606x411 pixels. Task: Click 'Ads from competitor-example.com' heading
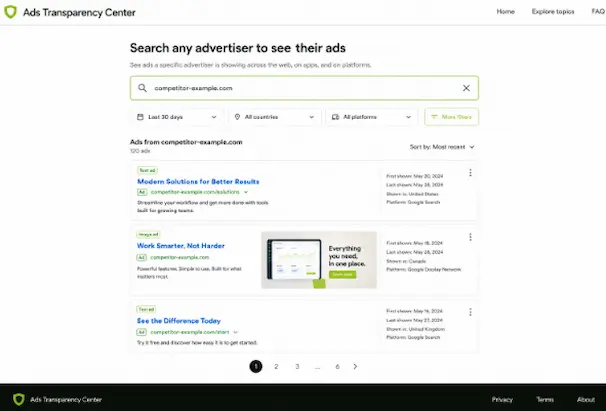pyautogui.click(x=186, y=142)
